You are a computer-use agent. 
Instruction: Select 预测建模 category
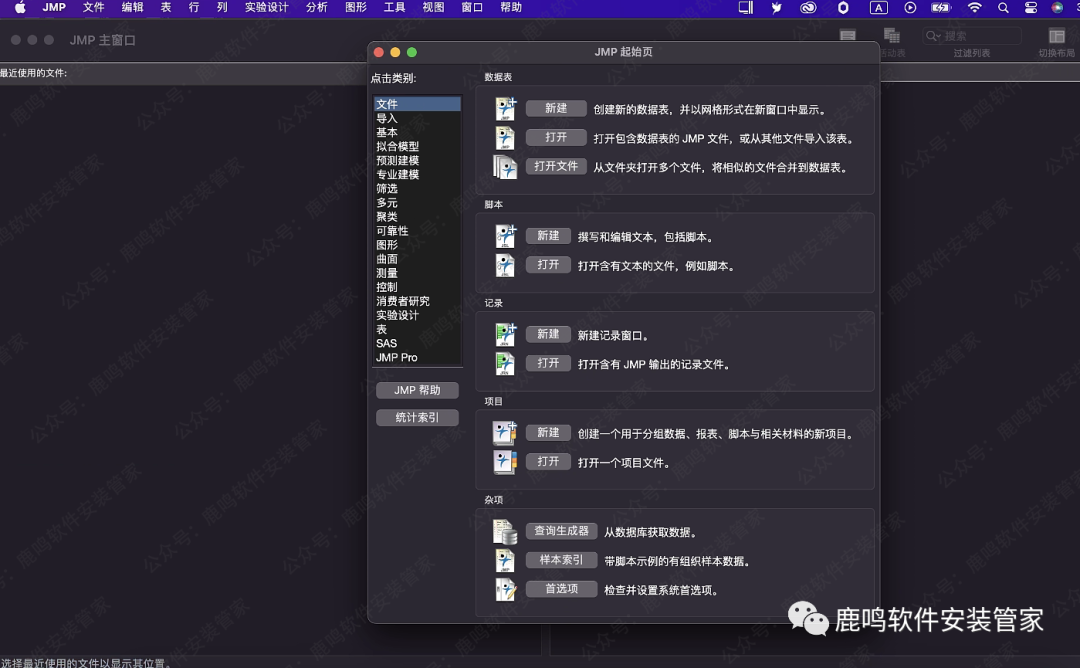[x=417, y=160]
